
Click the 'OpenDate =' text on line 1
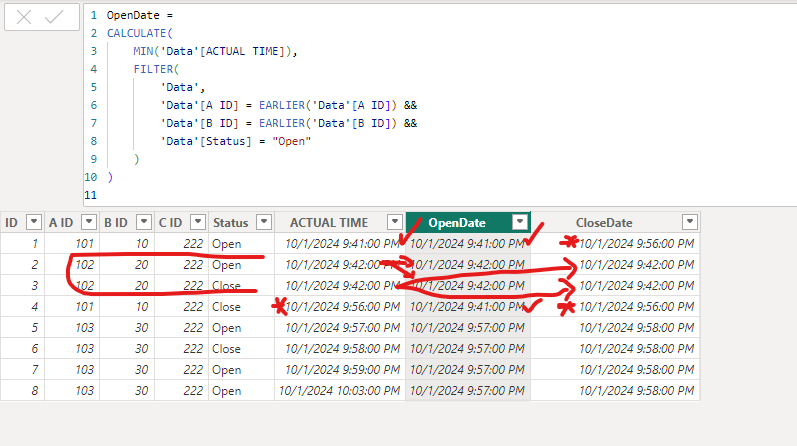[140, 15]
